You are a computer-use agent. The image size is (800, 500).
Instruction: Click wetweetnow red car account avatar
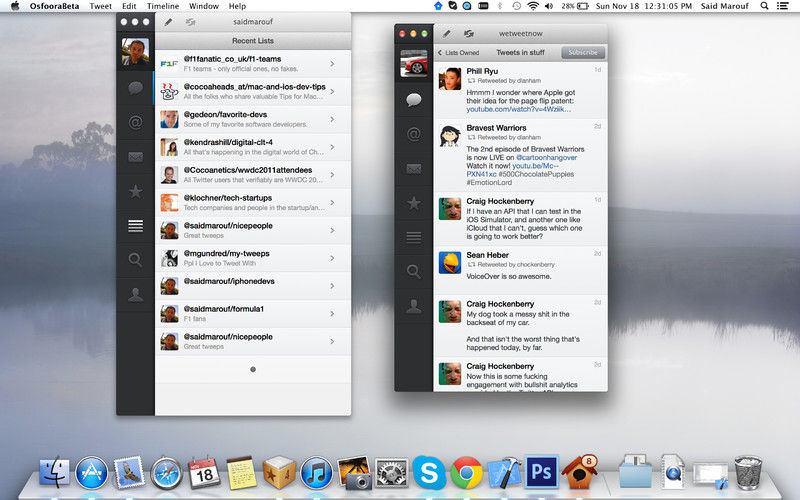point(414,63)
